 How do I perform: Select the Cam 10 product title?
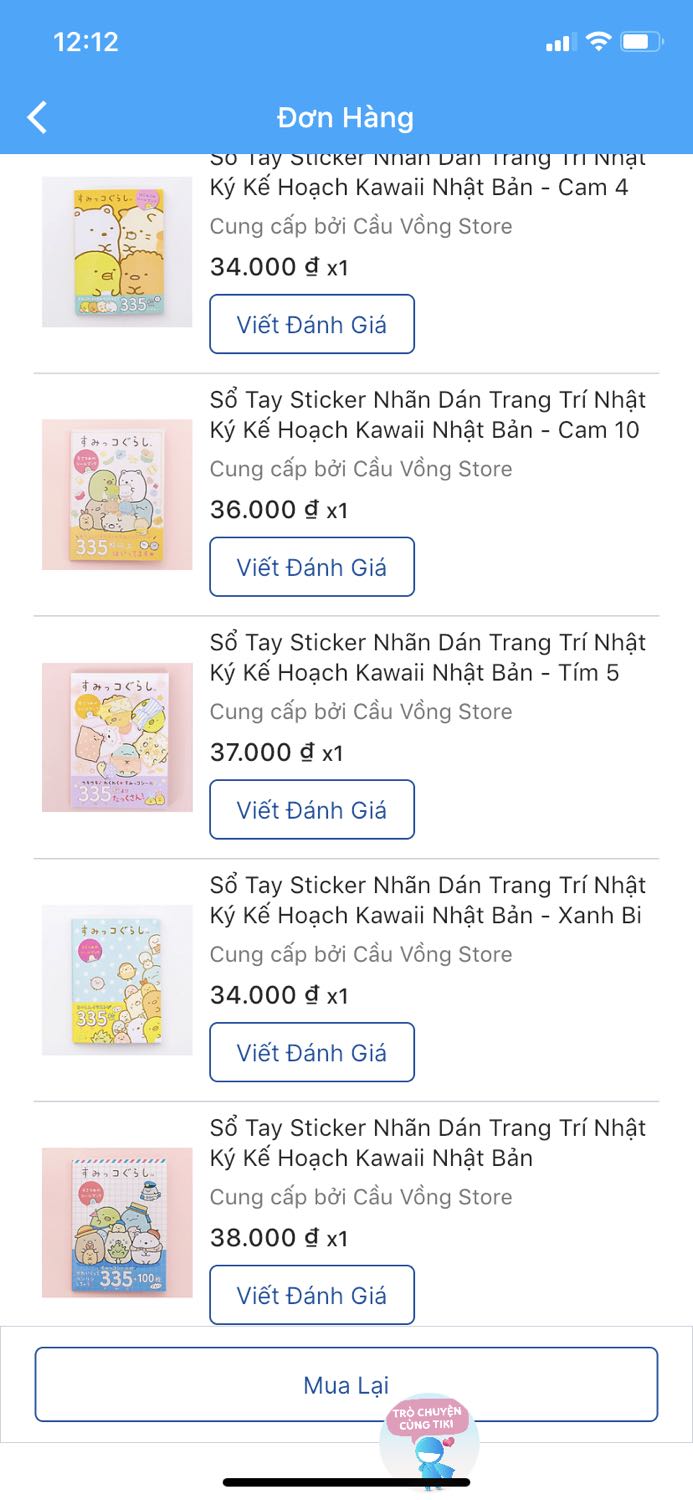click(424, 414)
